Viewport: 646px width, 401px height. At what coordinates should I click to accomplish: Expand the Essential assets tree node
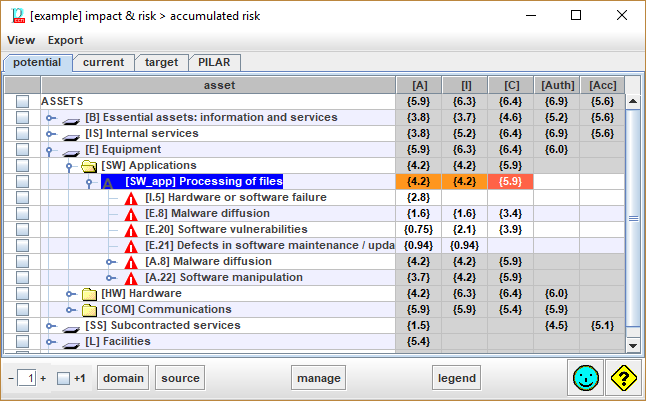click(50, 118)
